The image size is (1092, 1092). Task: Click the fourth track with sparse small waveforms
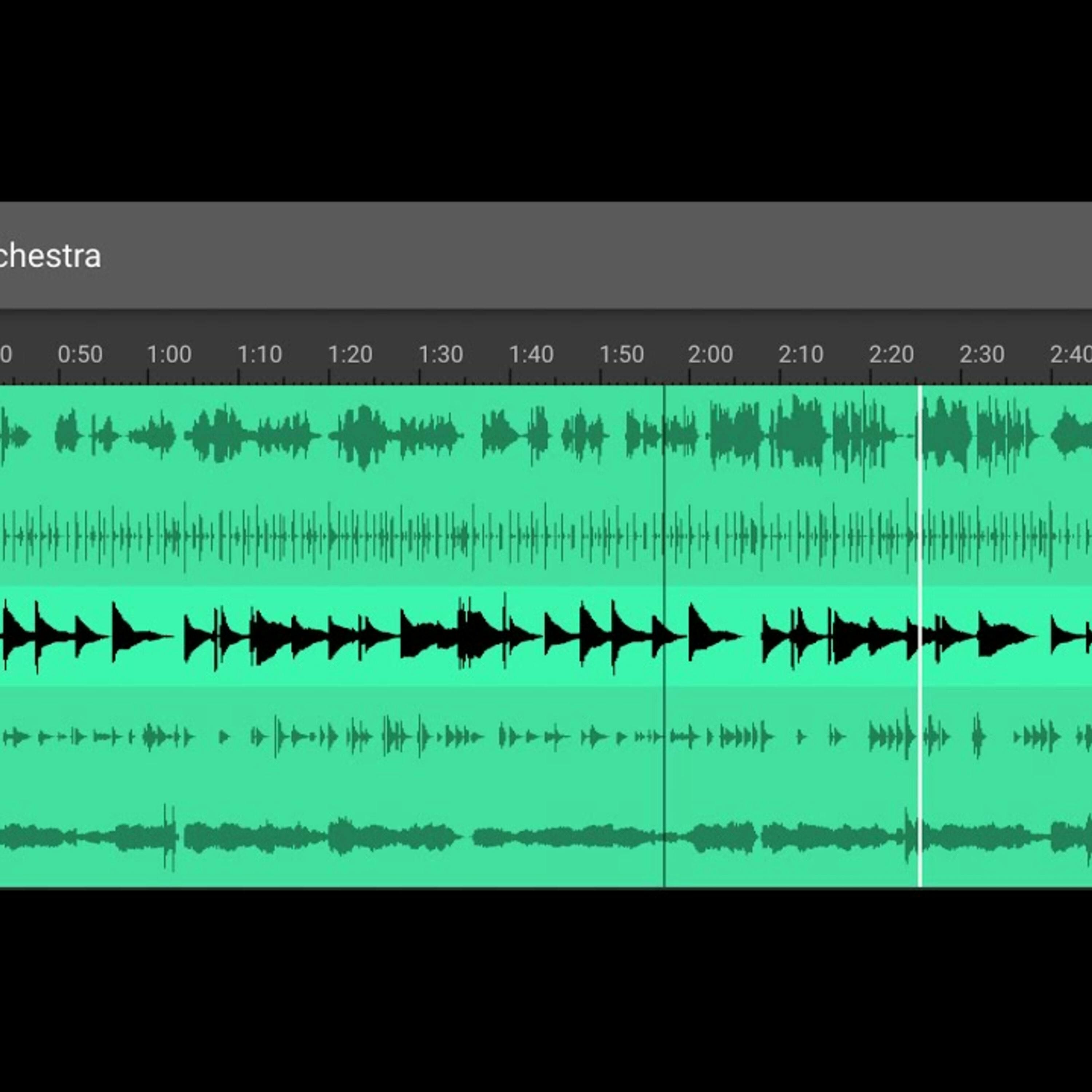pos(396,736)
